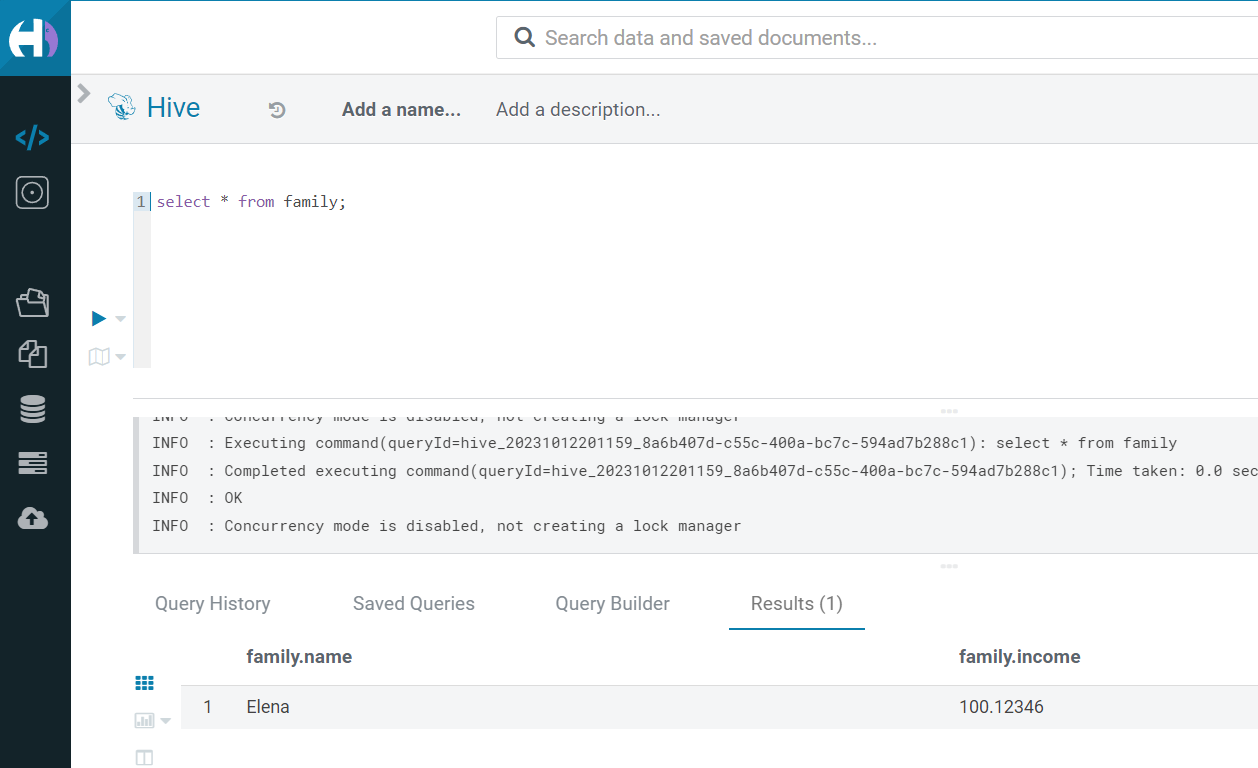Switch to the Saved Queries tab
This screenshot has width=1258, height=768.
click(413, 603)
